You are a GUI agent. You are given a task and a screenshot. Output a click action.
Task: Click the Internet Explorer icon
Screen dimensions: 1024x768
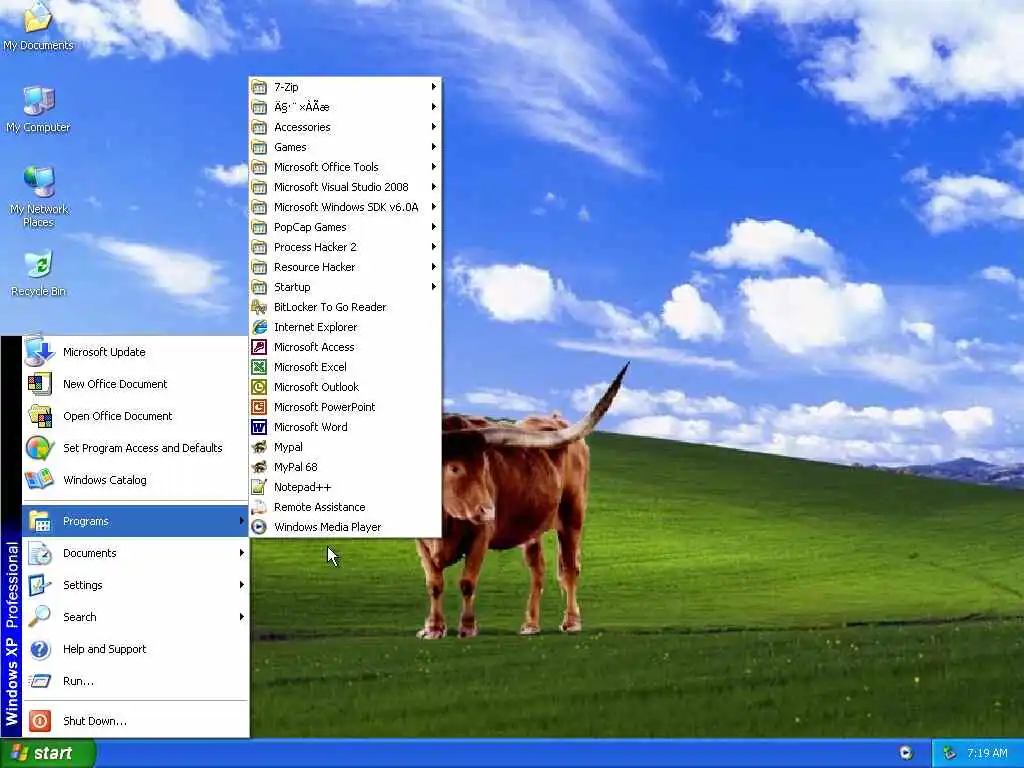pyautogui.click(x=259, y=327)
